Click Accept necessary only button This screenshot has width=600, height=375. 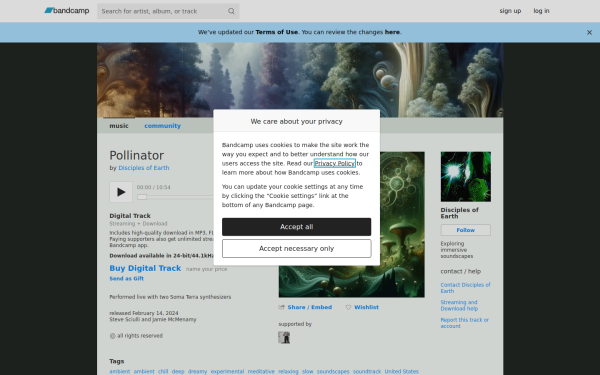coord(297,249)
